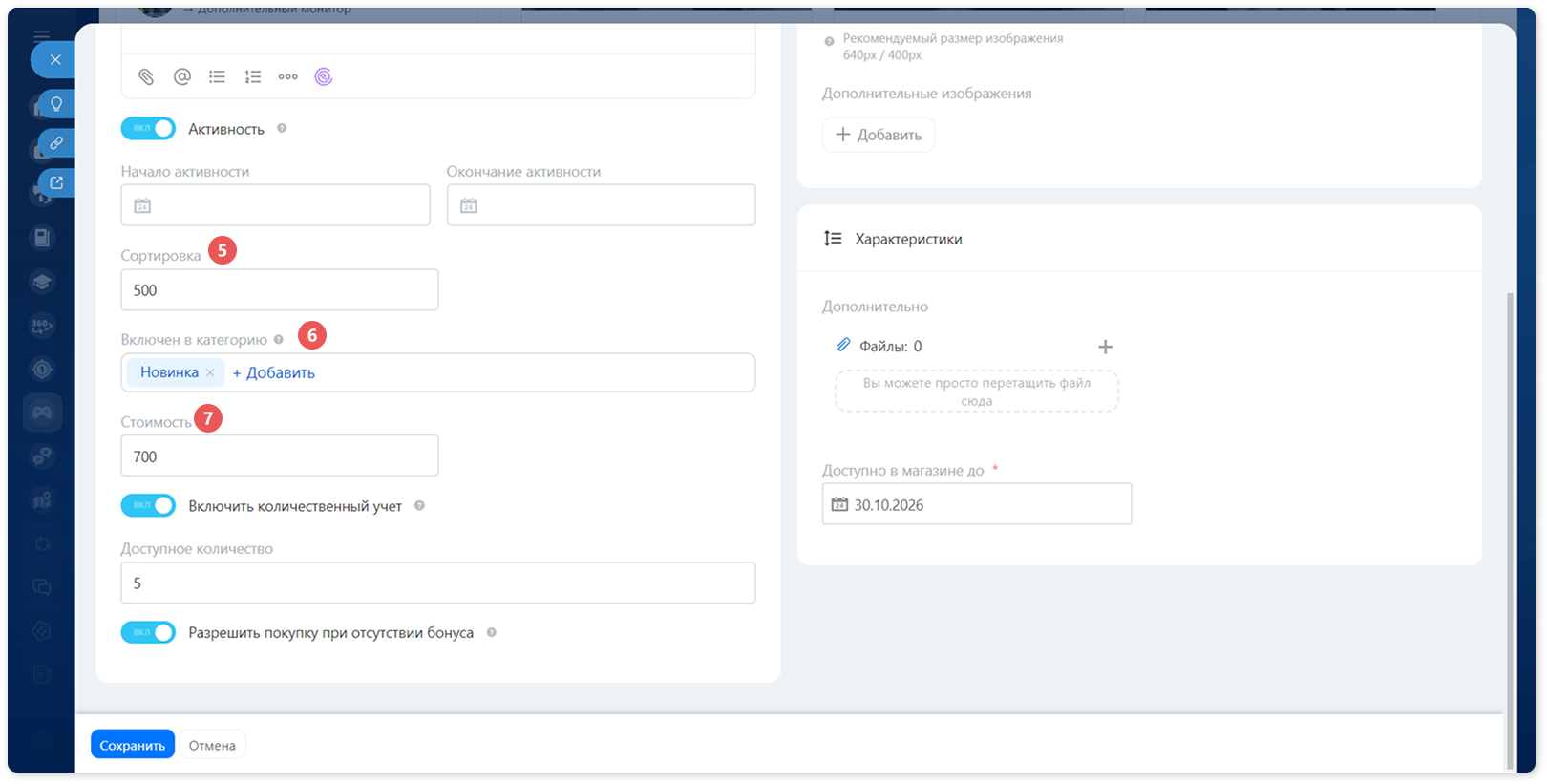1547x784 pixels.
Task: Click help icon beside Активность label
Action: (282, 128)
